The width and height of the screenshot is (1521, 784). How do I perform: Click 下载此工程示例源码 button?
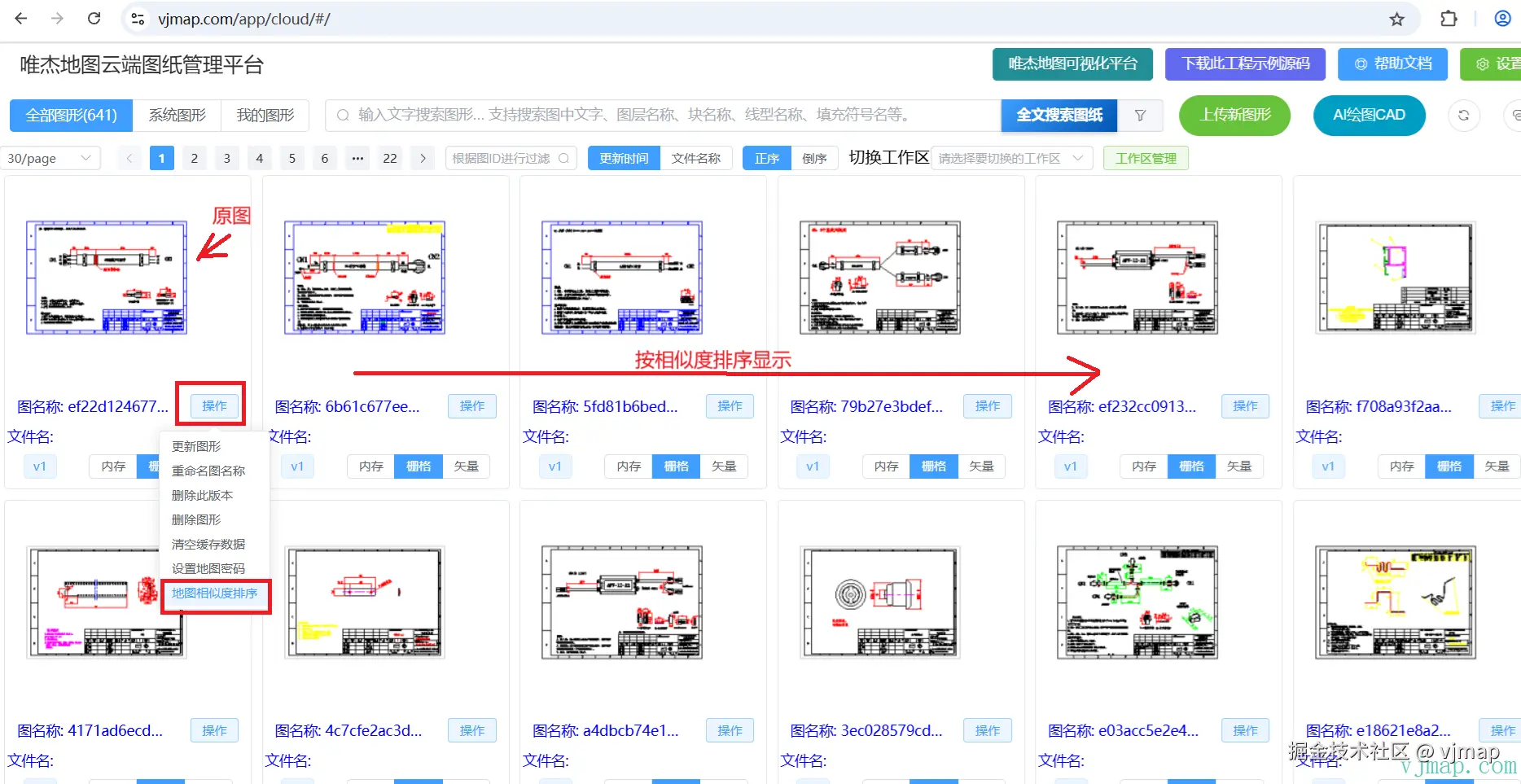(1245, 64)
